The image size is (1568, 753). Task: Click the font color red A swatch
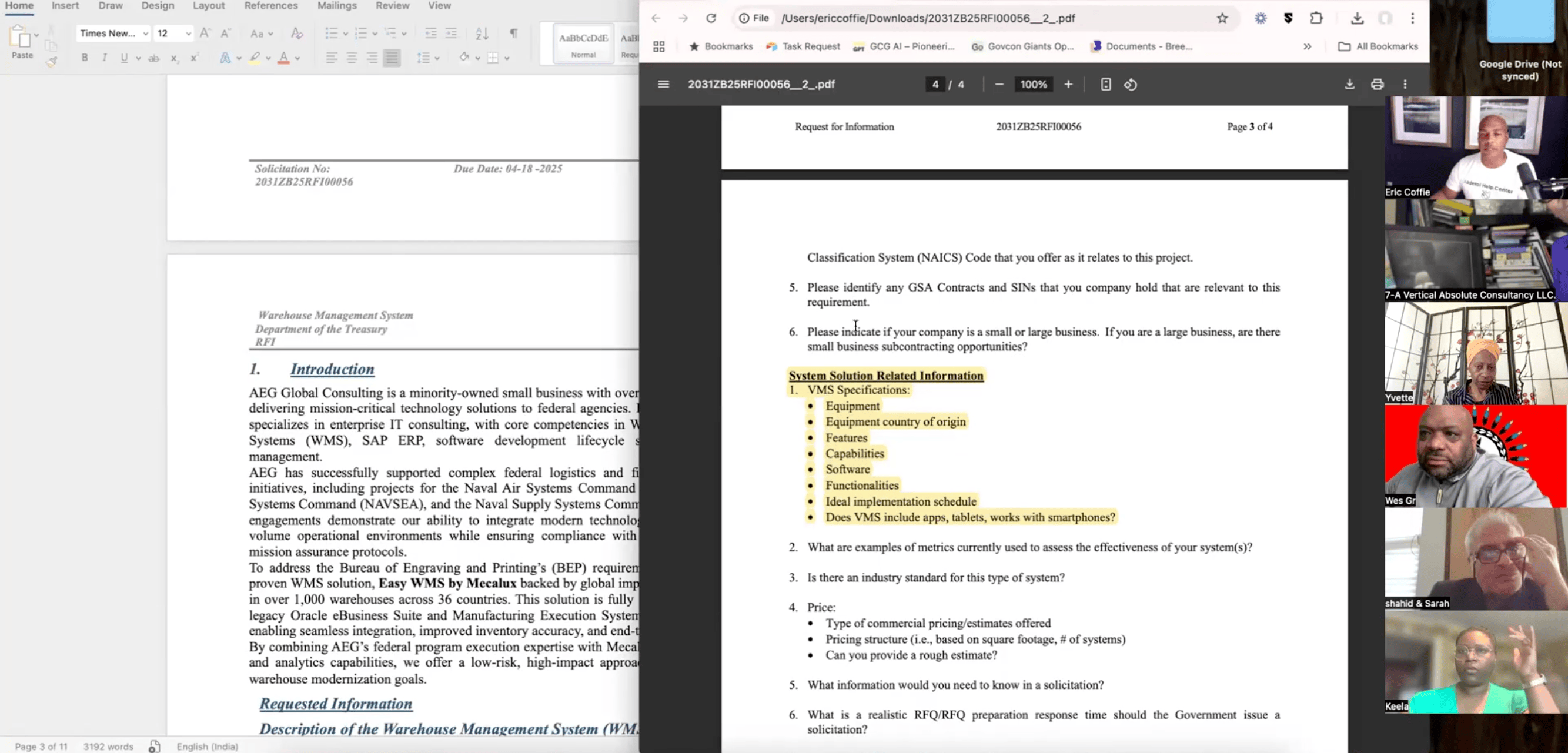click(283, 58)
